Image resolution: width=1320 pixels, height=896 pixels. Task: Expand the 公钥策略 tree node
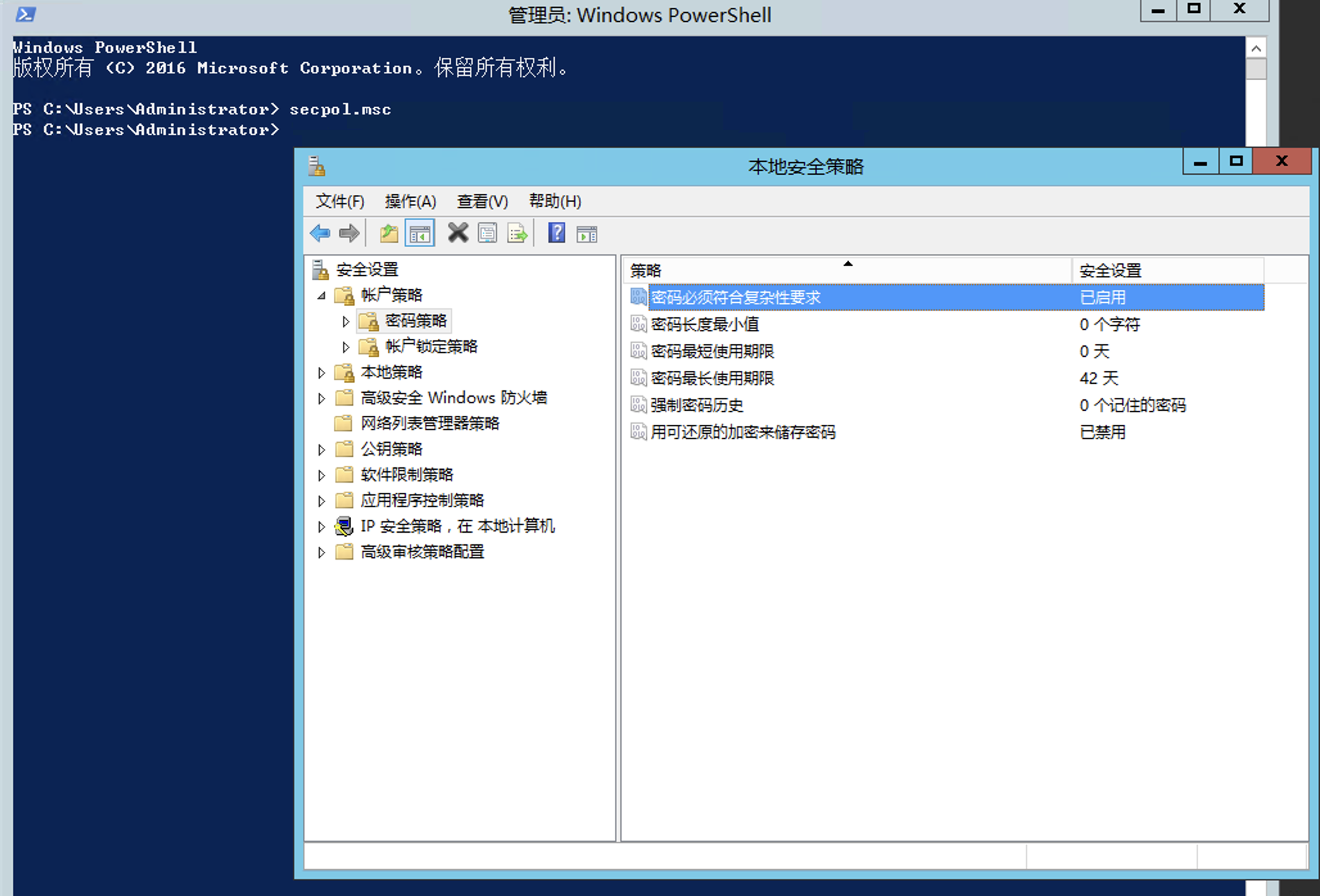322,449
